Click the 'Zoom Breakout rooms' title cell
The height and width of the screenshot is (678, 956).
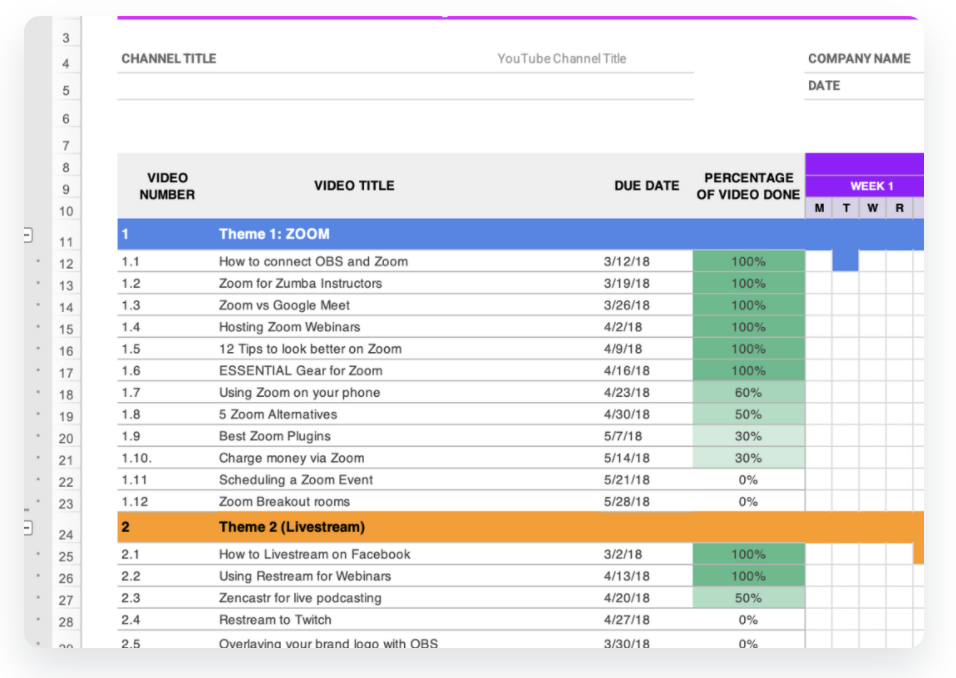tap(284, 502)
